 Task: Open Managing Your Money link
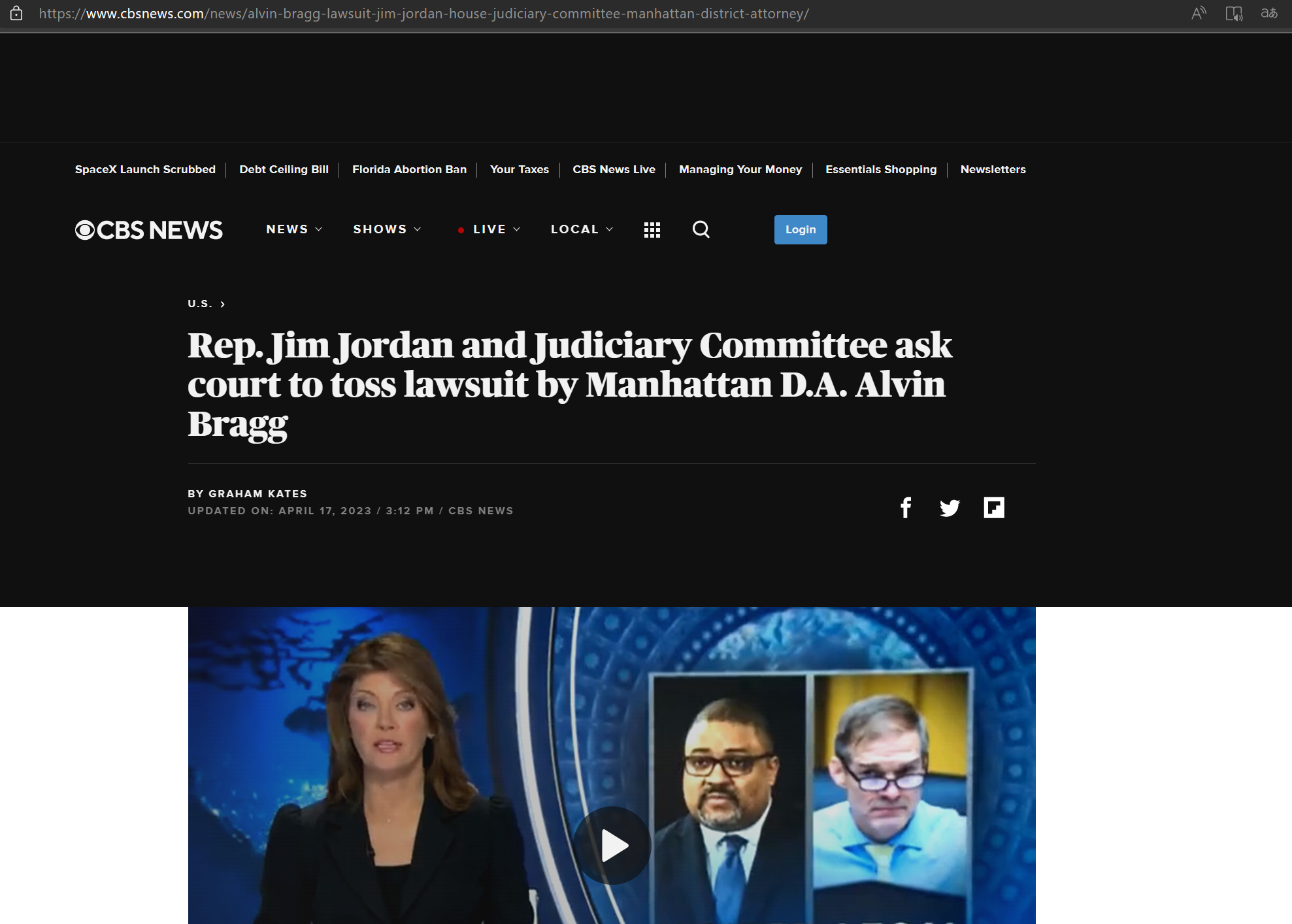click(x=740, y=169)
